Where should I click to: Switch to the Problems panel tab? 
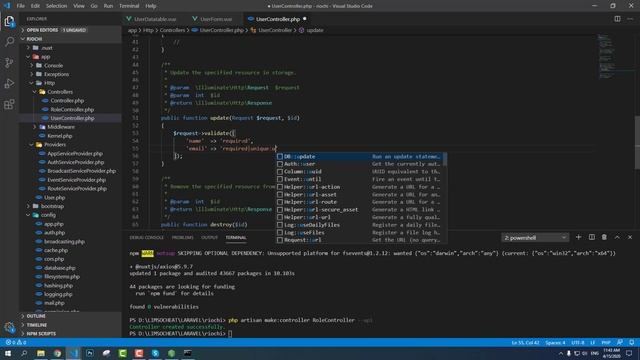tap(182, 237)
